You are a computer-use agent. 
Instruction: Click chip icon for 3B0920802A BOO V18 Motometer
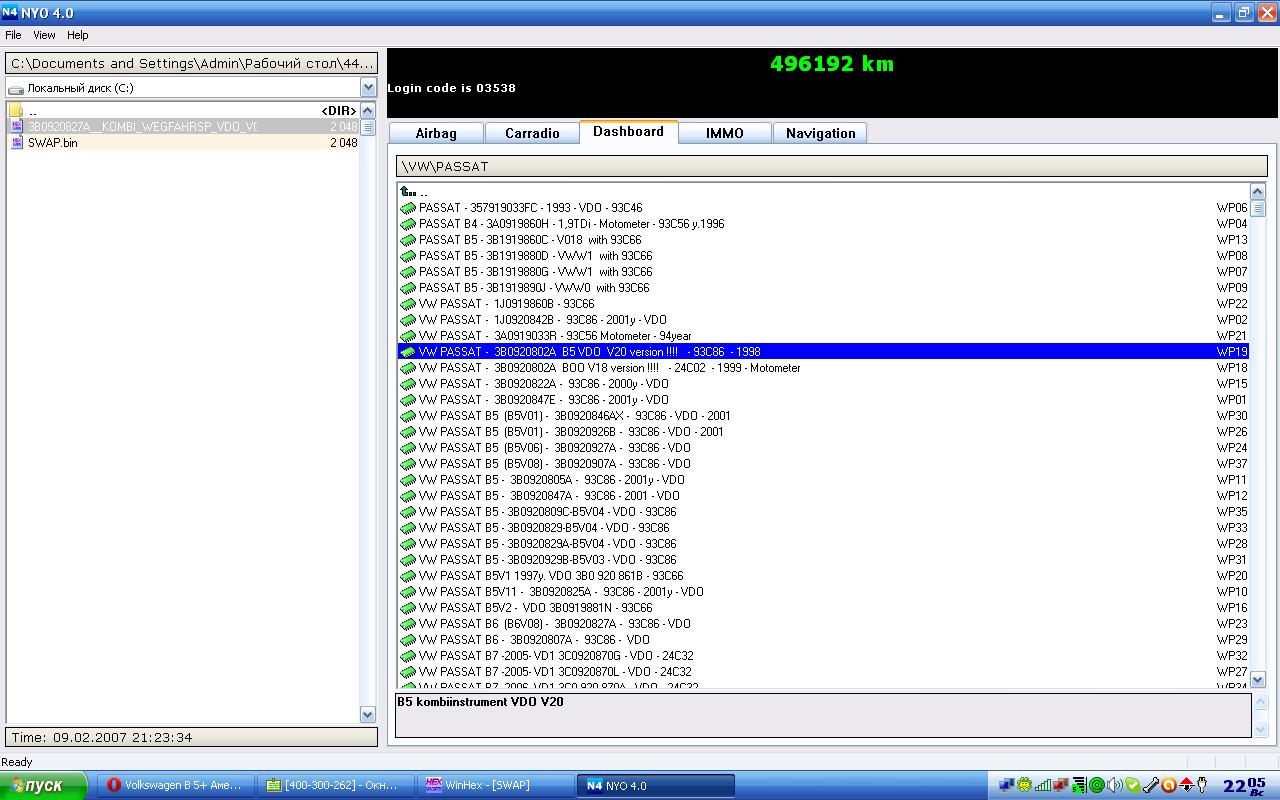coord(408,368)
